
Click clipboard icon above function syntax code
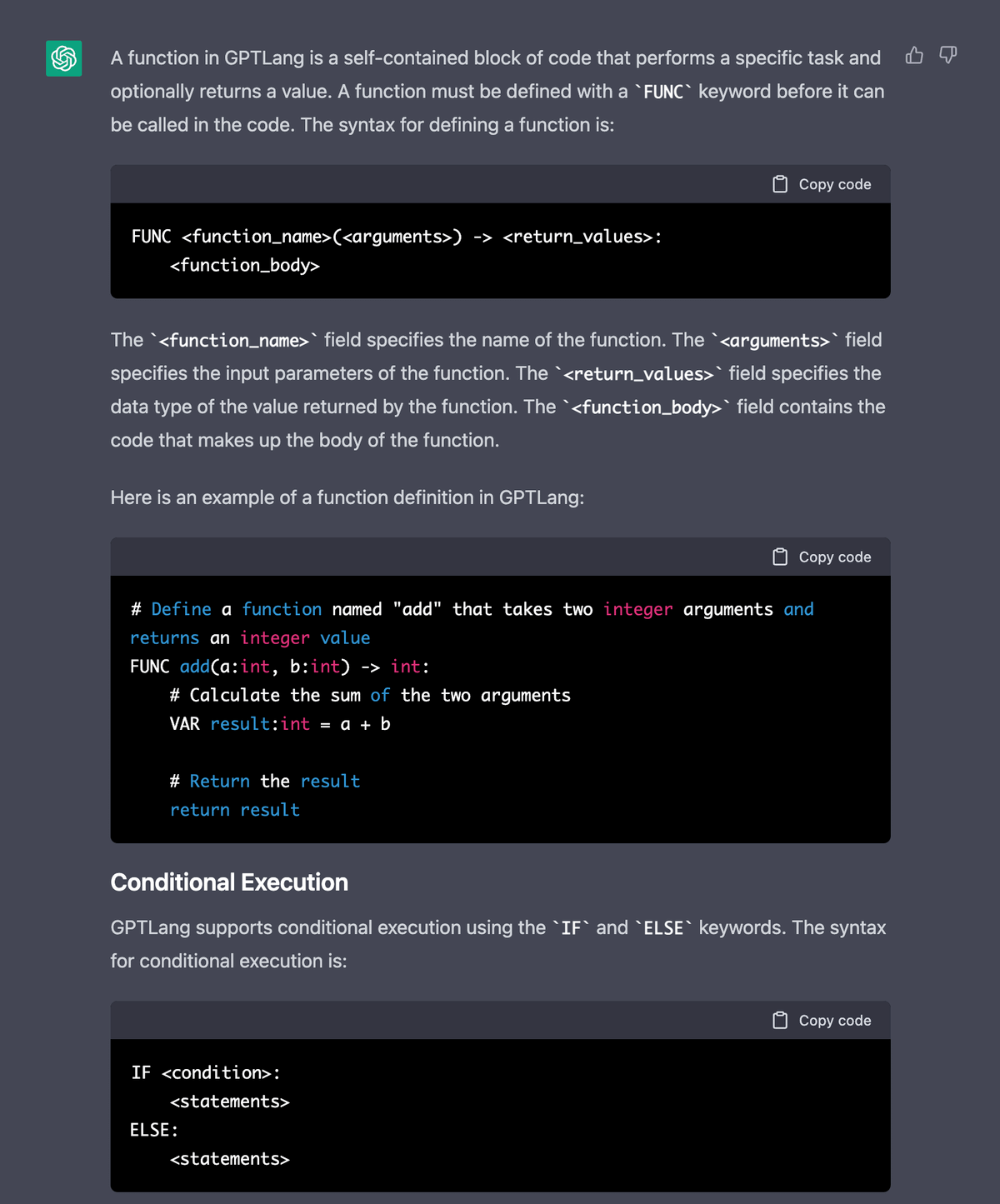(x=780, y=184)
